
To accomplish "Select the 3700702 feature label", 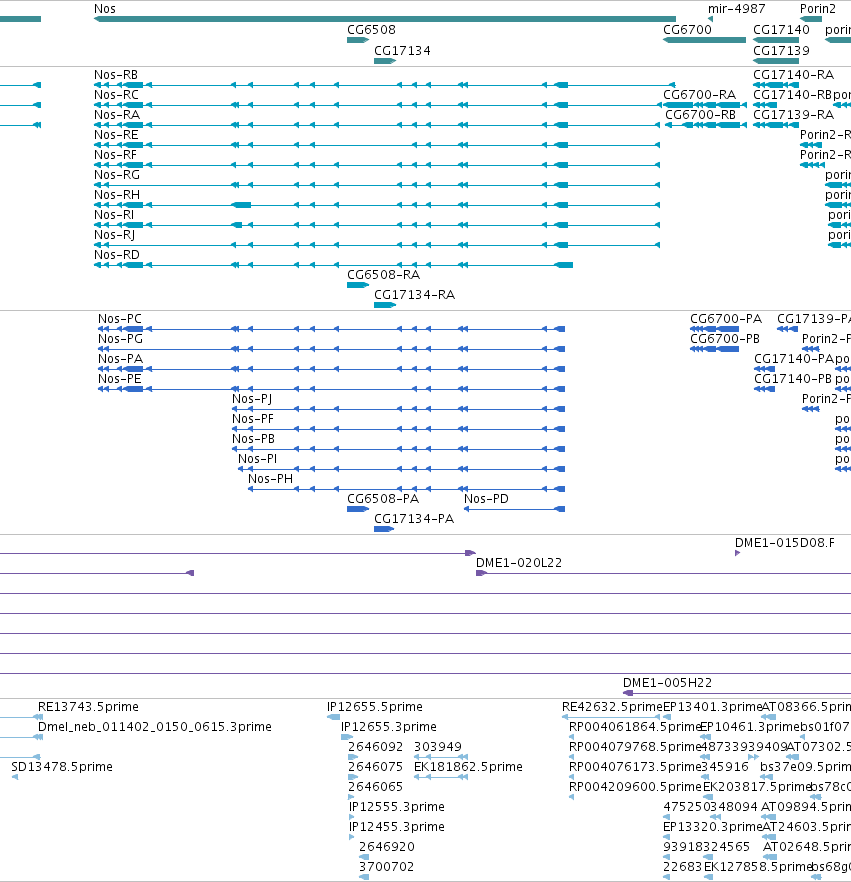I will [387, 867].
